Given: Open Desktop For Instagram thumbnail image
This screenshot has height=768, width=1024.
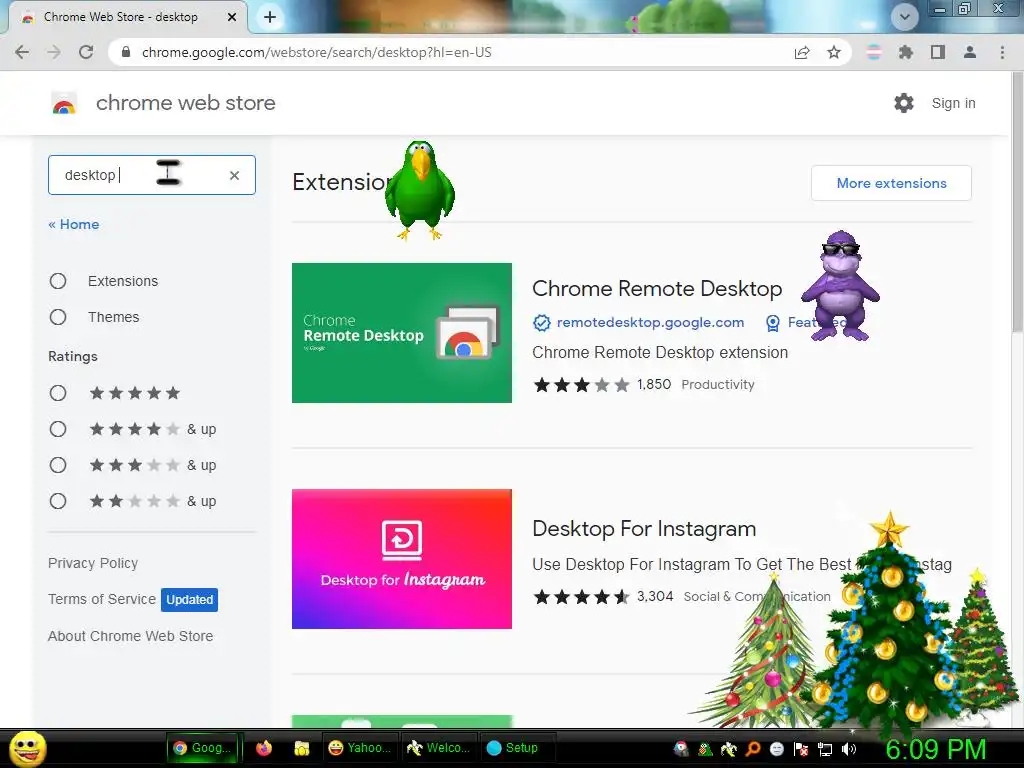Looking at the screenshot, I should click(x=402, y=559).
